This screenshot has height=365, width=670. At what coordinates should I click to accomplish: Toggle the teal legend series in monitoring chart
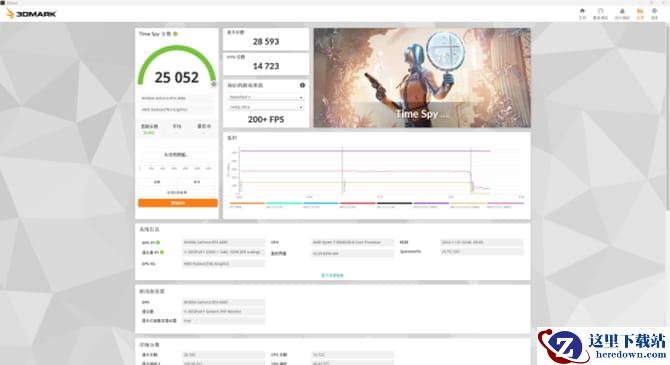click(284, 203)
